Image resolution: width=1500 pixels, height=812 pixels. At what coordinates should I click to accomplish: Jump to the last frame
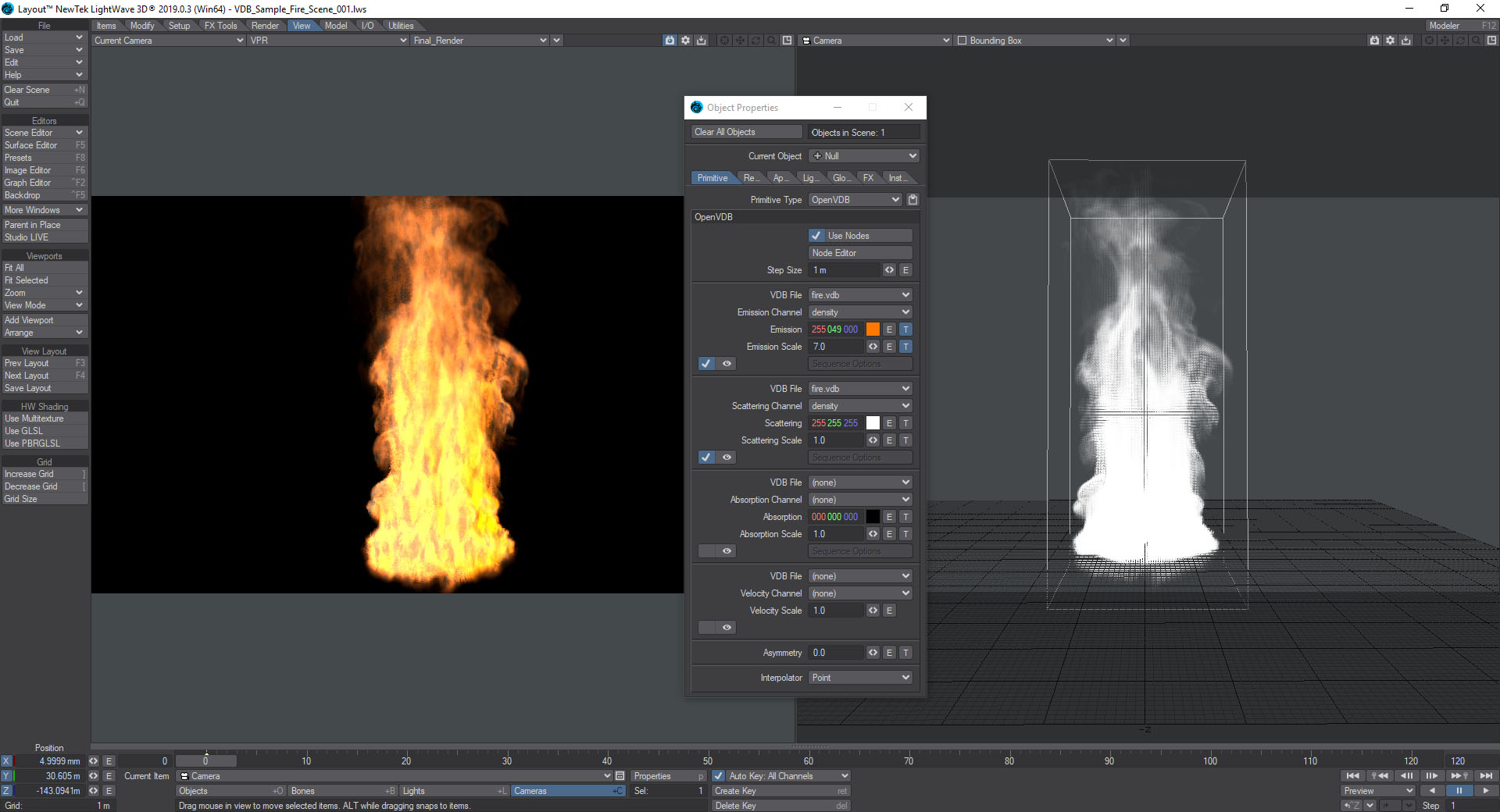(1486, 776)
